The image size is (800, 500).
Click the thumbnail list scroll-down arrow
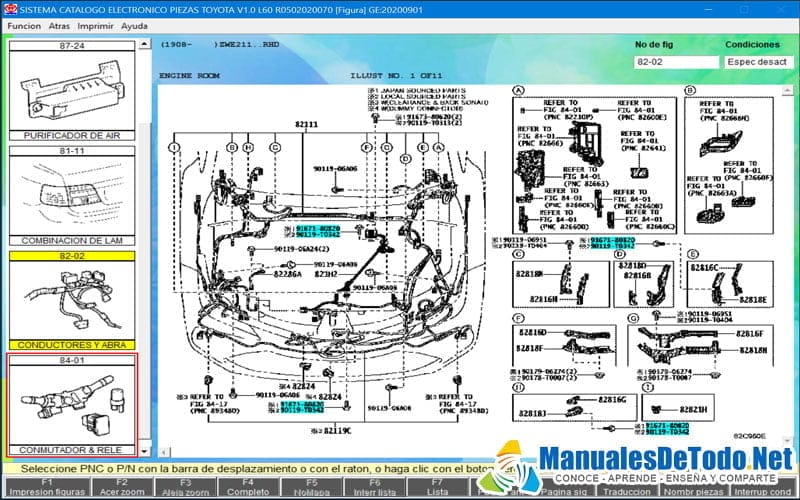(x=144, y=452)
